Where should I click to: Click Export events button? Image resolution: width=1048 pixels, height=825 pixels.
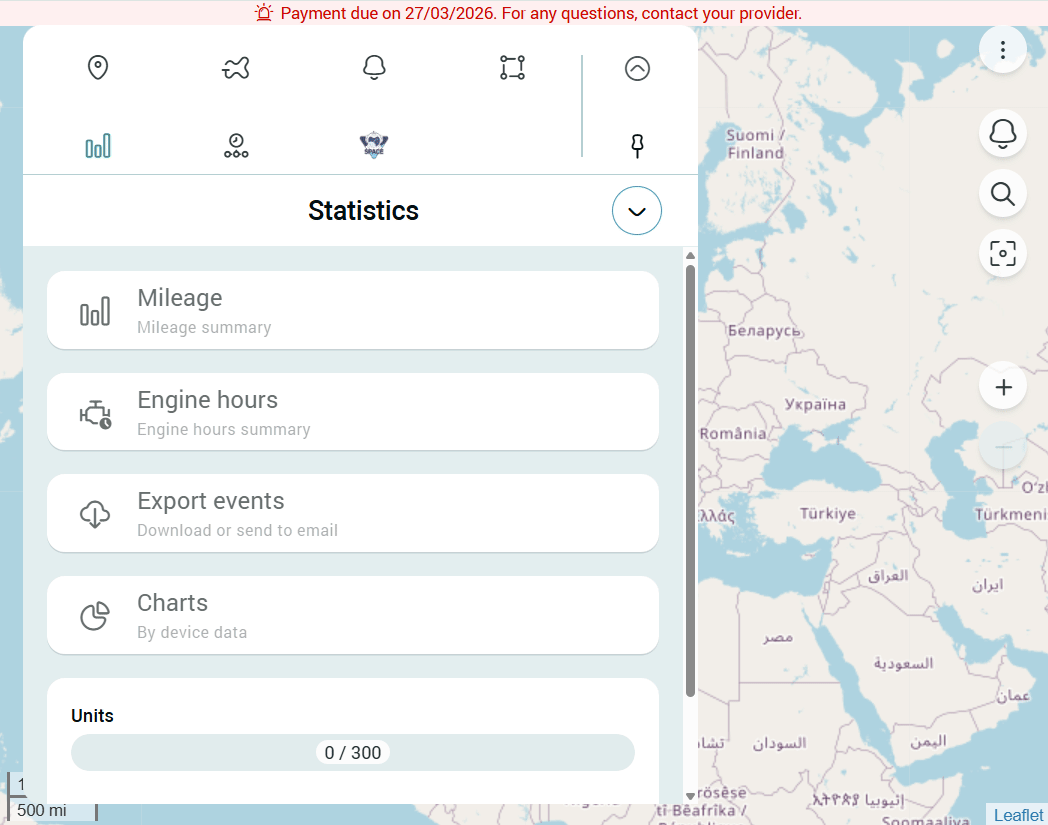(353, 514)
